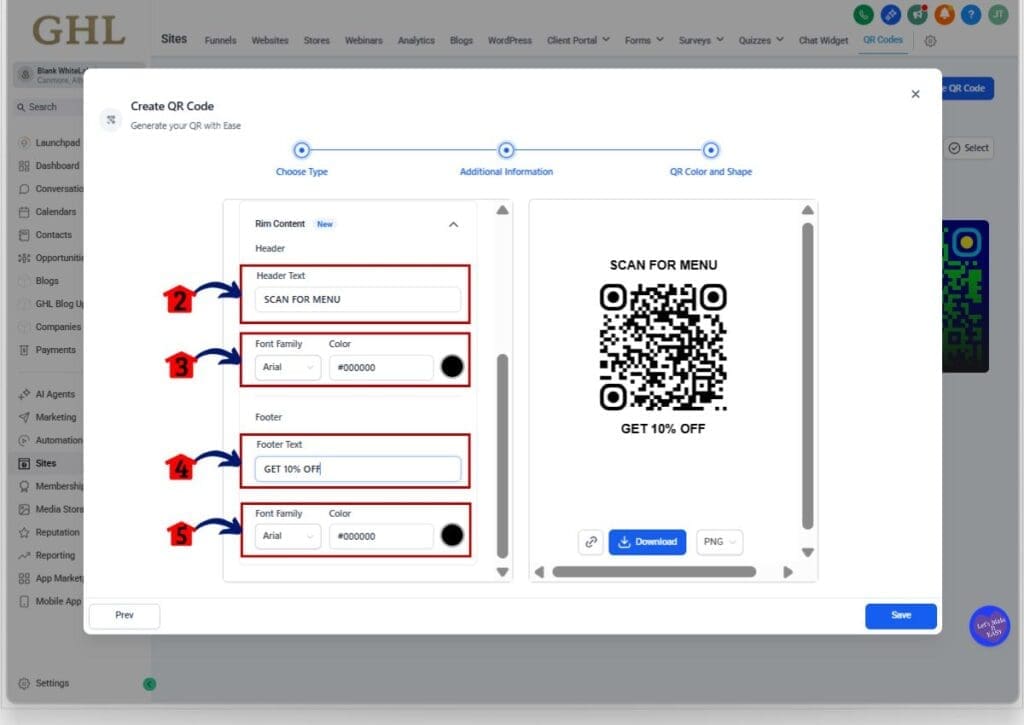Image resolution: width=1024 pixels, height=725 pixels.
Task: Switch to the Webinars tab
Action: pos(364,40)
